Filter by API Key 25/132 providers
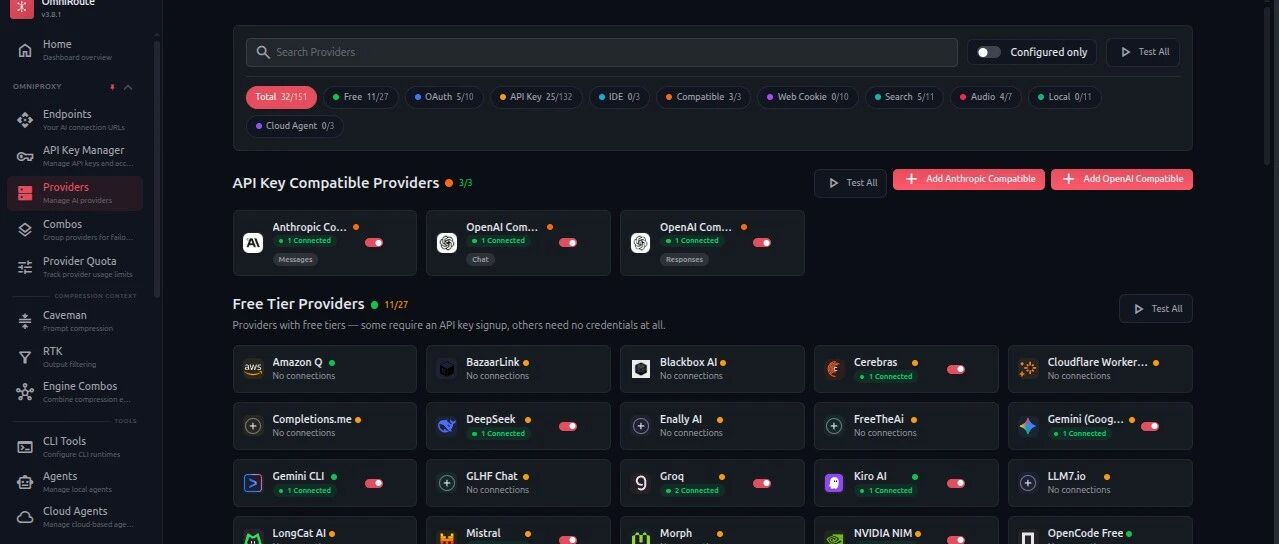 (x=536, y=97)
